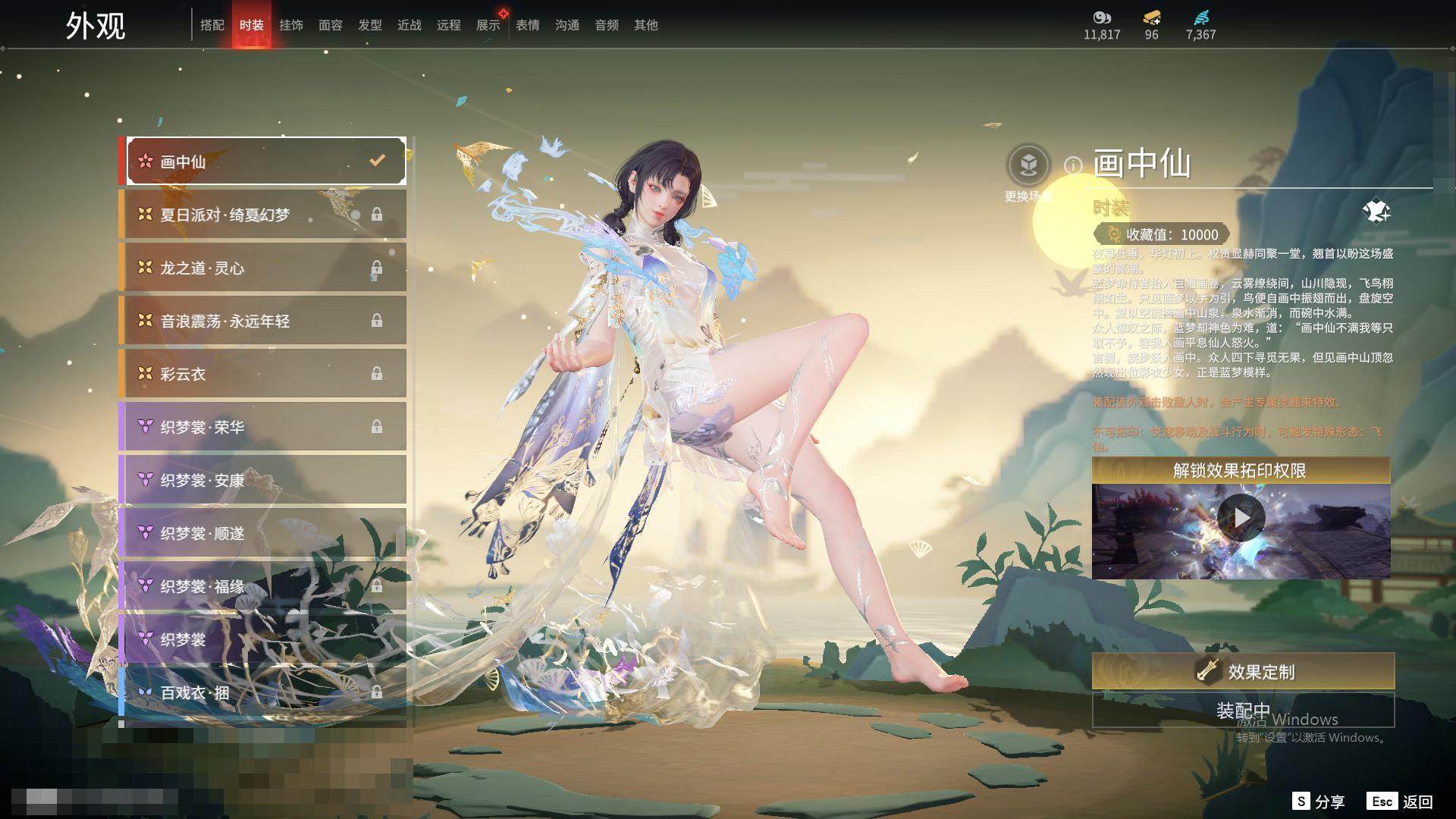Click the outfit sparkle icon under title
1456x819 pixels.
pyautogui.click(x=1376, y=212)
